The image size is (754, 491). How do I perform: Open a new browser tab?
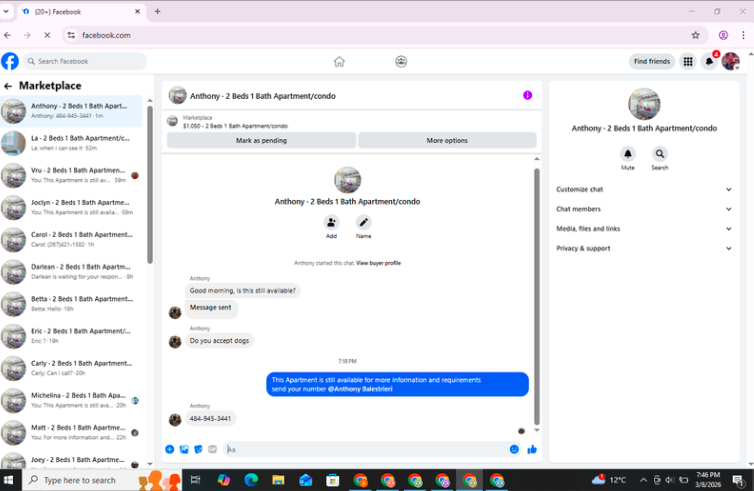[157, 12]
